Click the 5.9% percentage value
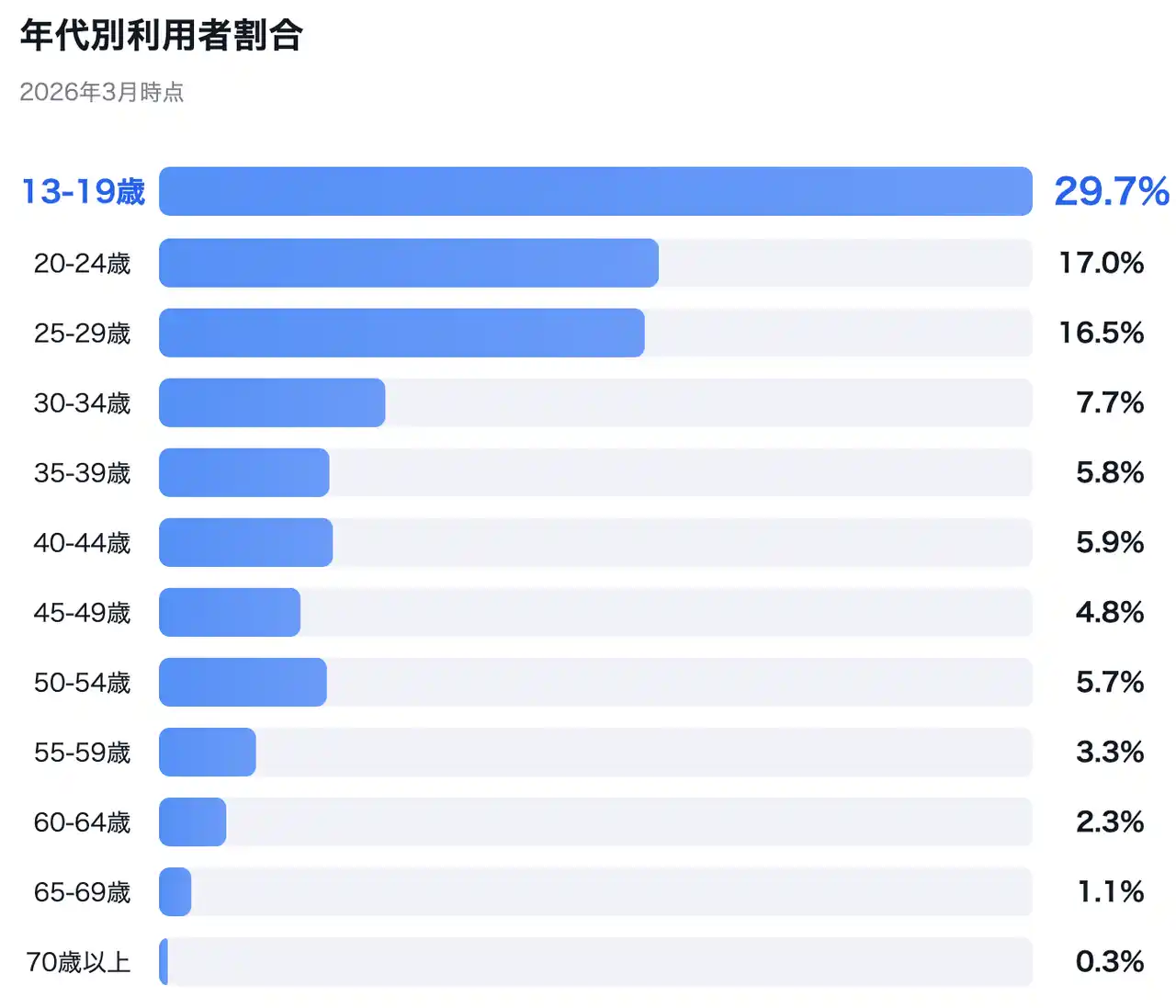 [x=1110, y=542]
